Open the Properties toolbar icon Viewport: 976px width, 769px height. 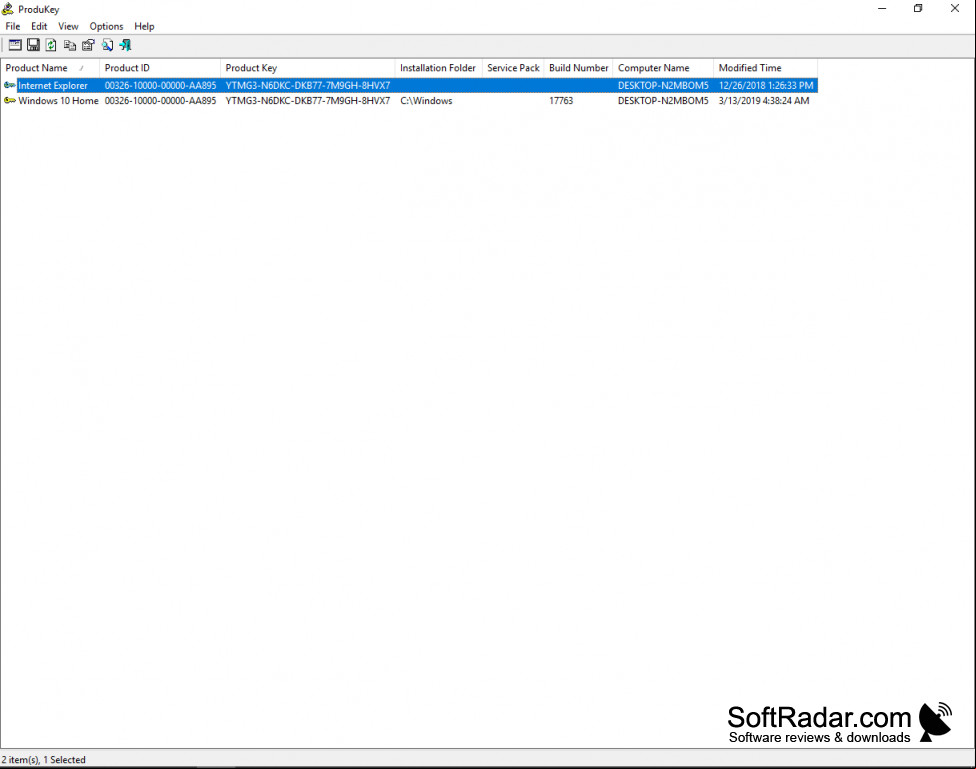[x=88, y=45]
